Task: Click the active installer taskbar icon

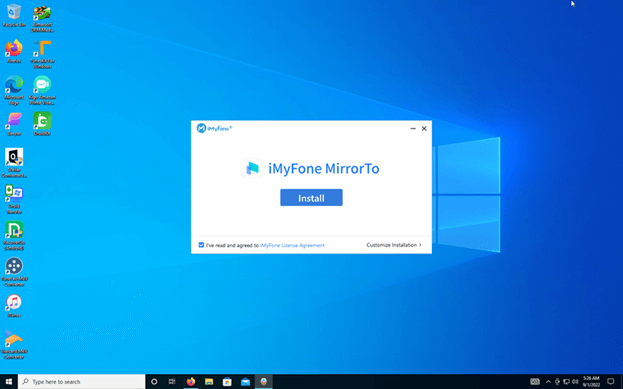Action: tap(263, 381)
